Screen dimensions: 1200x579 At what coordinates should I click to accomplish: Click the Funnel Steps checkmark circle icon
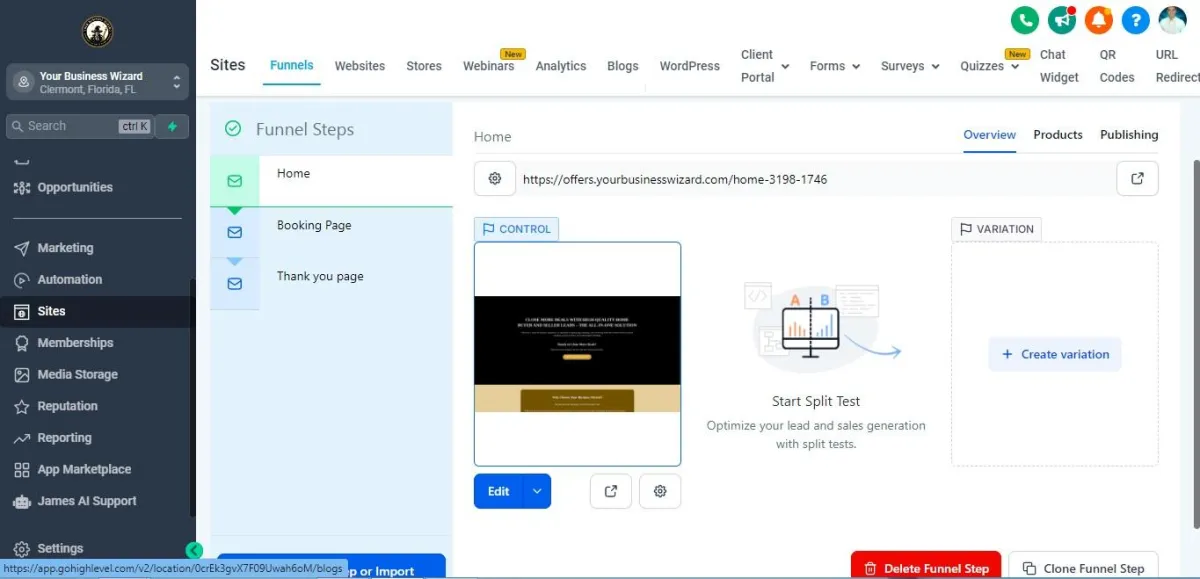(233, 129)
